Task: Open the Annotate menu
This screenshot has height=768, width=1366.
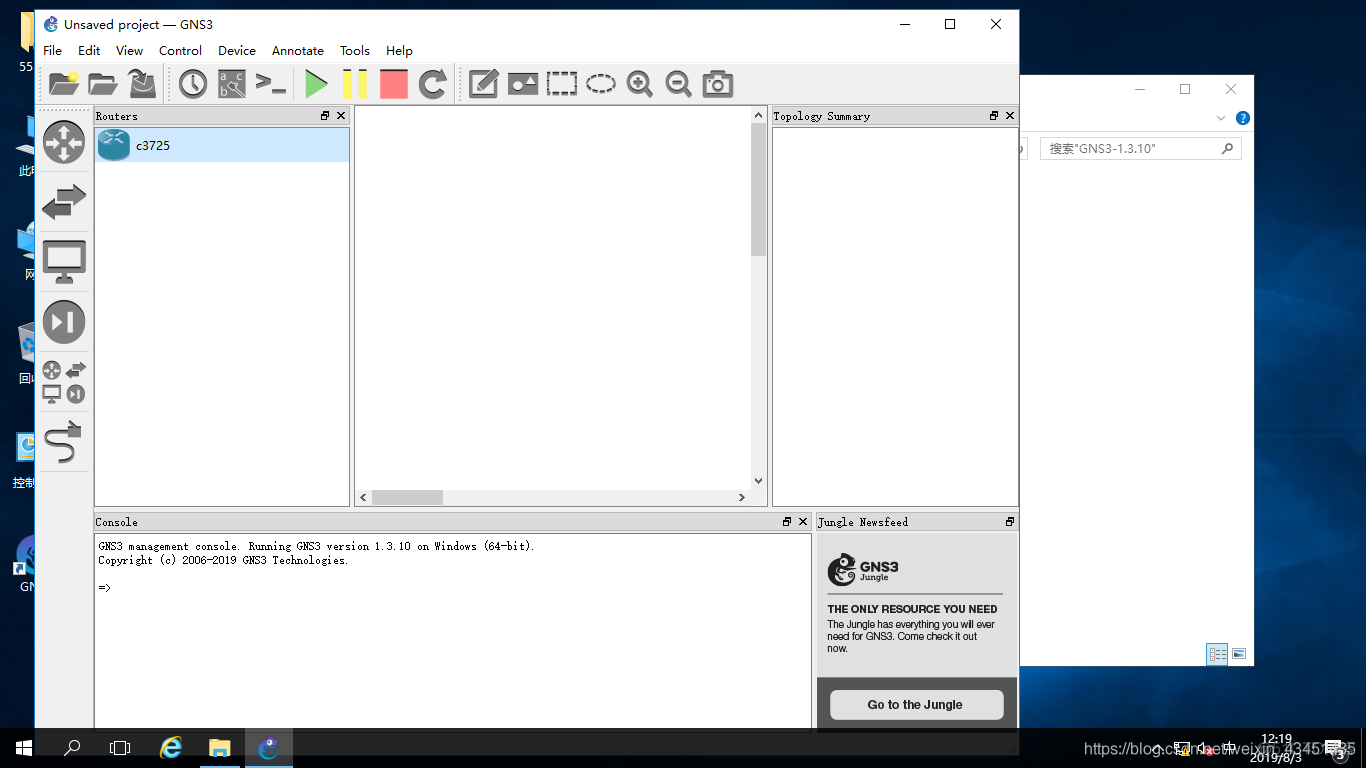Action: [298, 50]
